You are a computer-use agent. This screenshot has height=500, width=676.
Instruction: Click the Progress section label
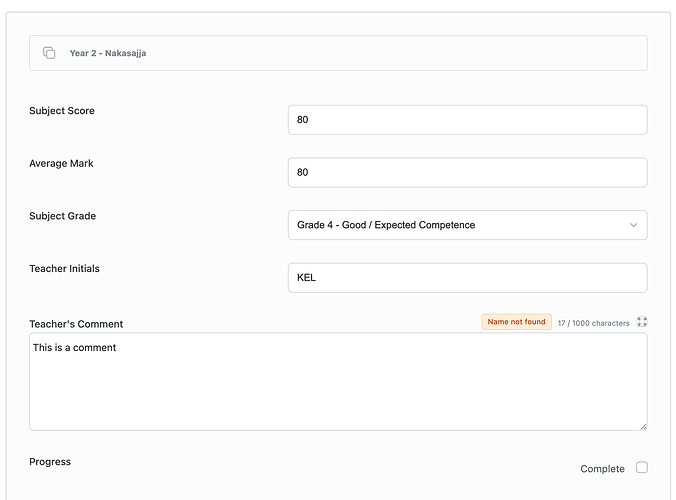[x=50, y=462]
